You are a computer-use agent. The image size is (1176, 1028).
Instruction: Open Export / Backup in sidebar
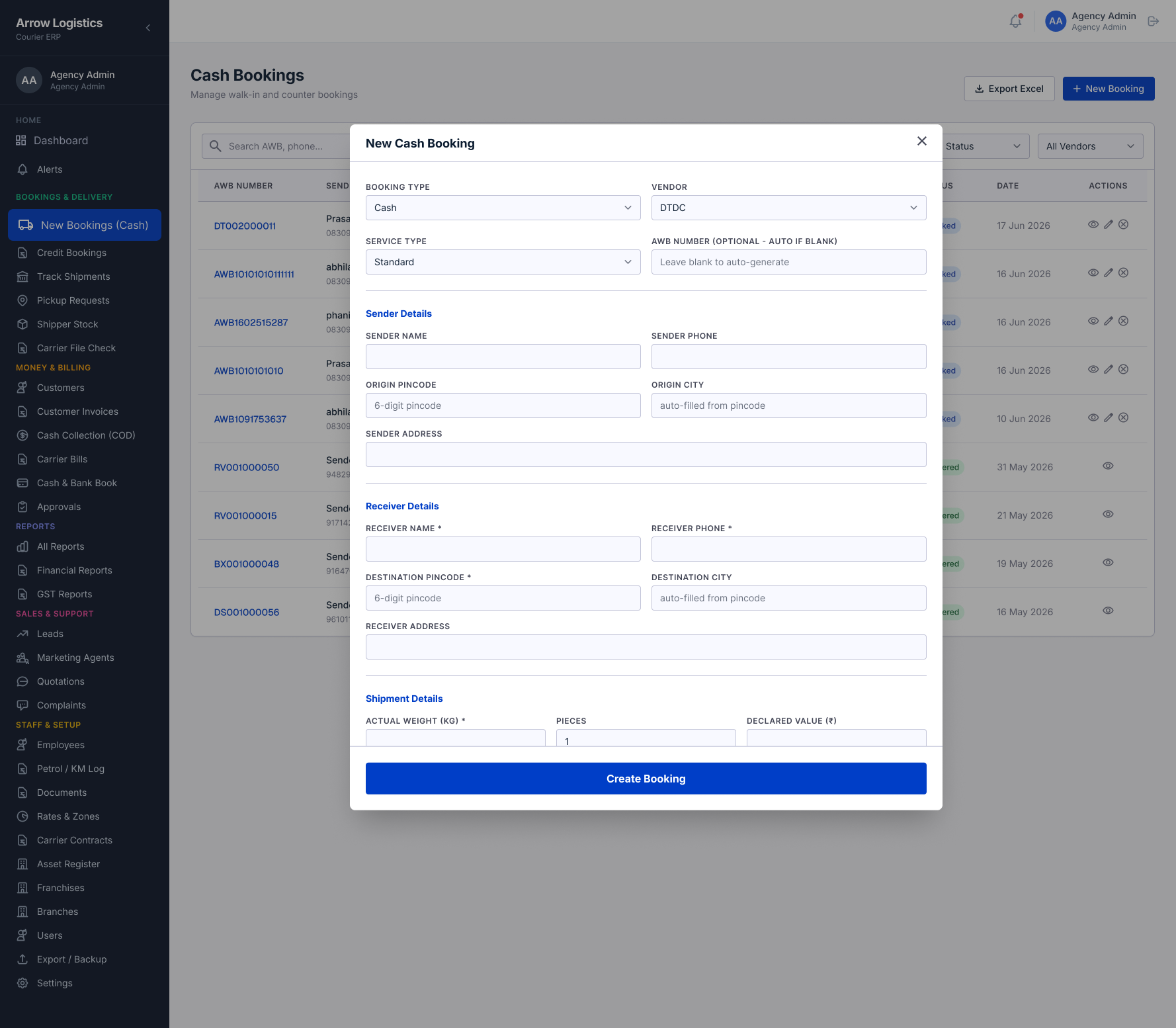coord(85,959)
